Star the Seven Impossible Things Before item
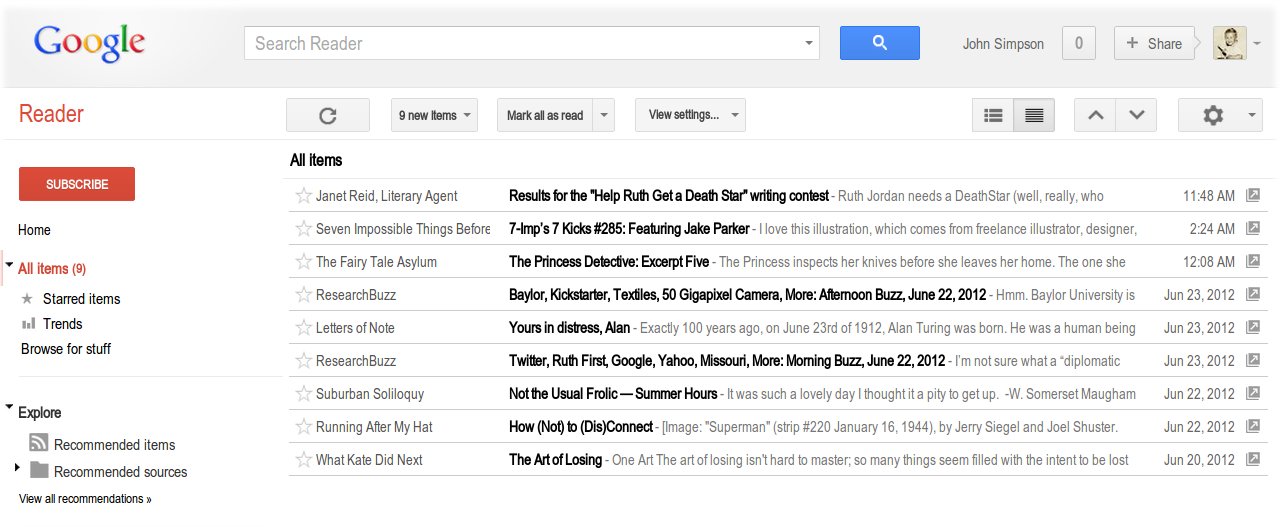The width and height of the screenshot is (1280, 527). click(304, 228)
